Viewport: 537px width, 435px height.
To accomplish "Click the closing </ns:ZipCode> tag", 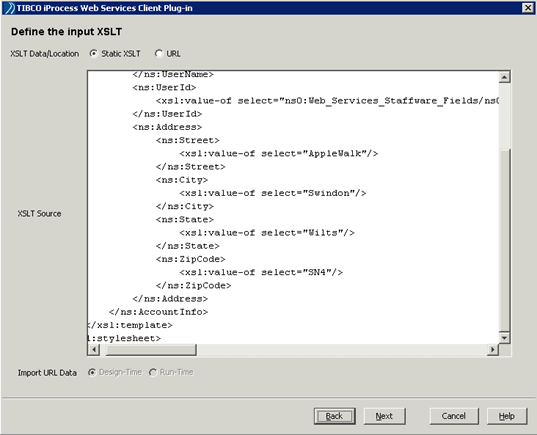I will click(193, 286).
